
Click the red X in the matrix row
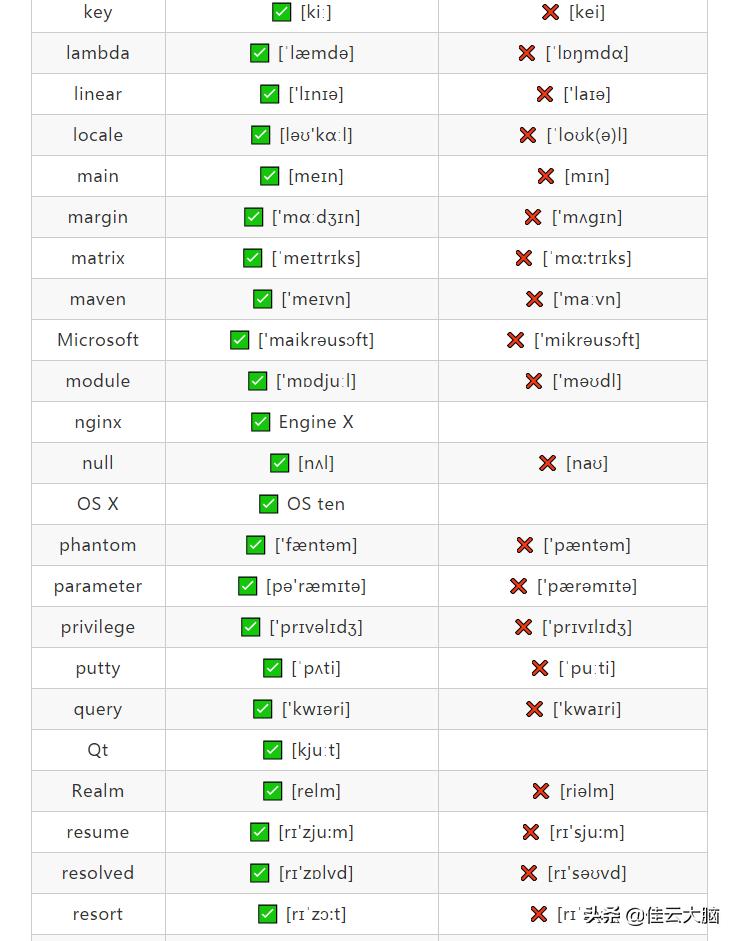tap(524, 258)
